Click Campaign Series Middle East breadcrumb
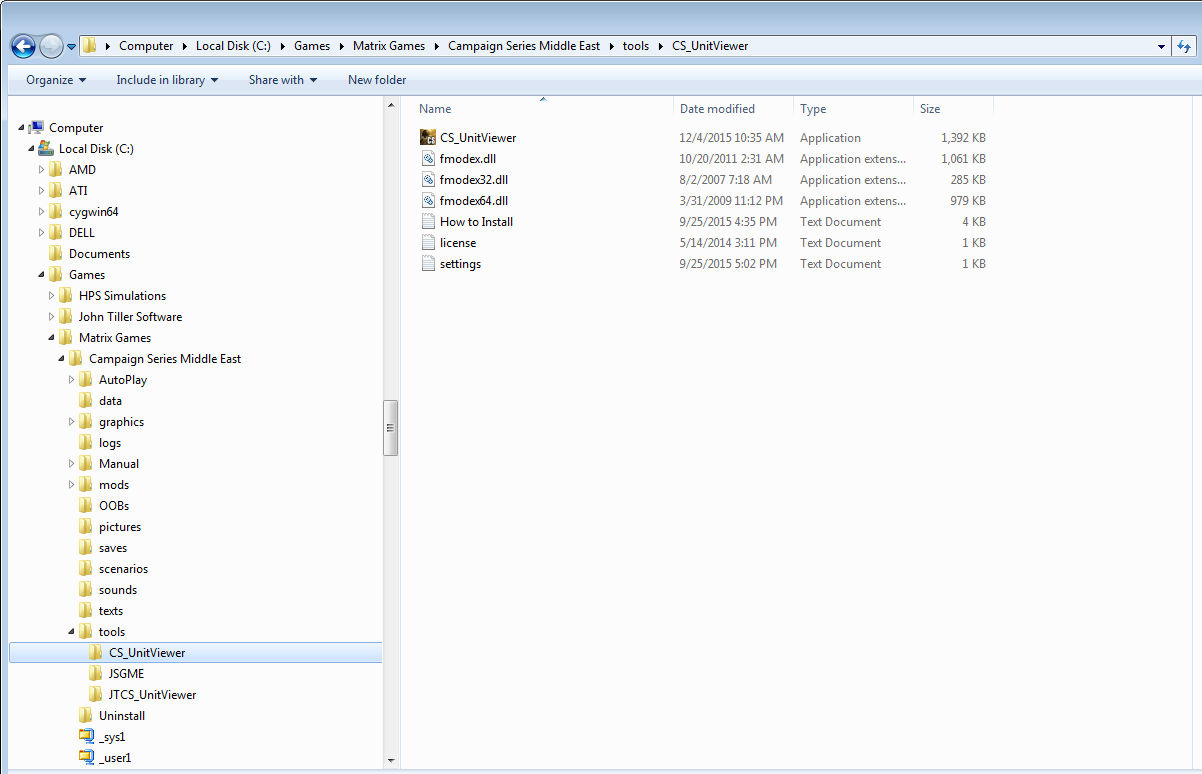This screenshot has width=1202, height=774. [524, 46]
